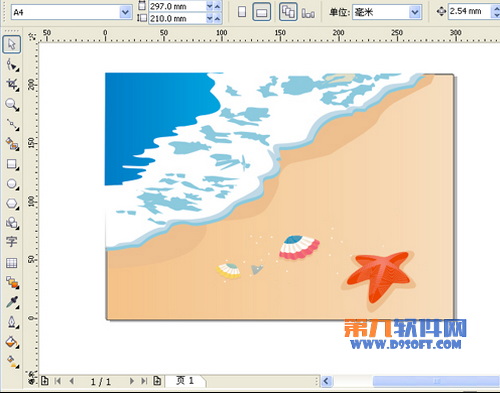Jump to the last page
Image resolution: width=500 pixels, height=393 pixels.
click(x=144, y=381)
